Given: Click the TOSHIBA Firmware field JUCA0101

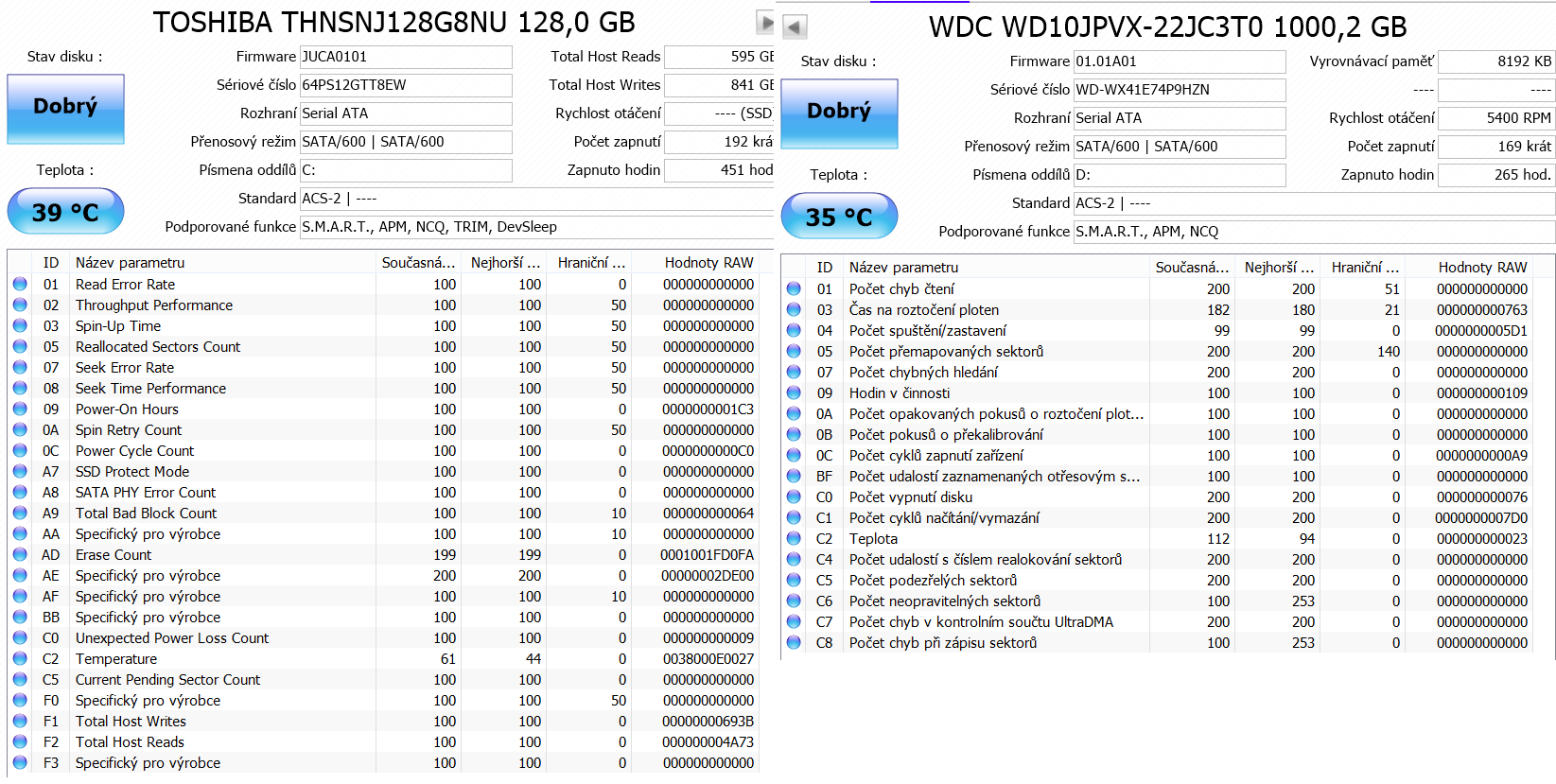Looking at the screenshot, I should pyautogui.click(x=406, y=57).
